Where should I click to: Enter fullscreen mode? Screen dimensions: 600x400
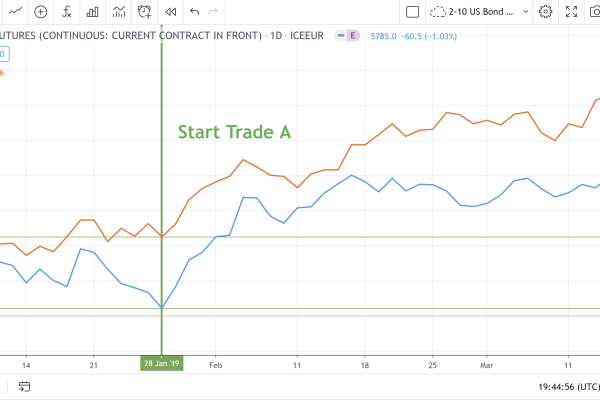572,12
